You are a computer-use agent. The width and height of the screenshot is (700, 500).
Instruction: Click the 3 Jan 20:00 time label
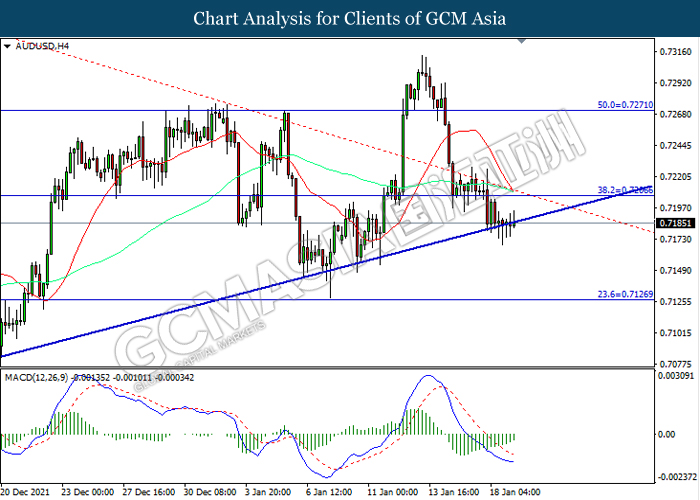tap(268, 492)
